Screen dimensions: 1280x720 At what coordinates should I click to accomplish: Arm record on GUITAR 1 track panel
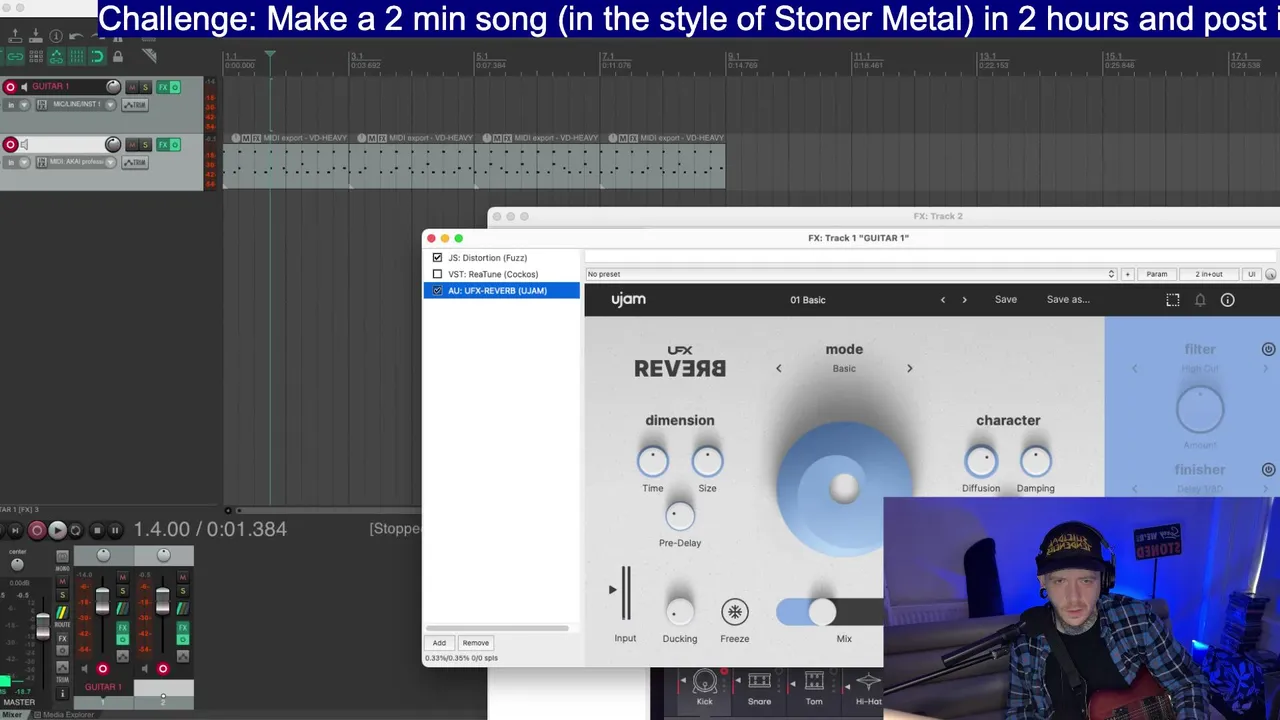click(x=10, y=87)
